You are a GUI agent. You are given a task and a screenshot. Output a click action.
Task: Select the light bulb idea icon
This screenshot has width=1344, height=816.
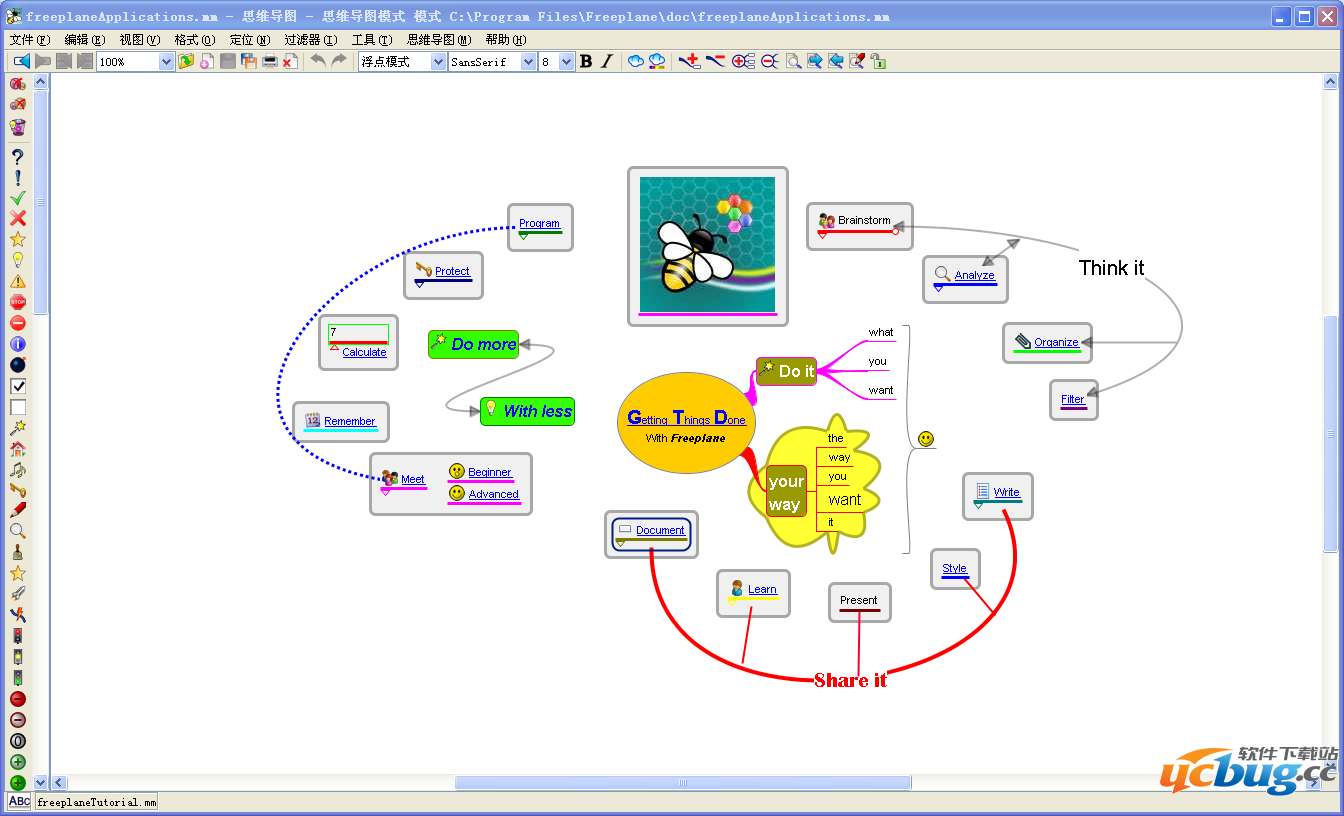(17, 260)
